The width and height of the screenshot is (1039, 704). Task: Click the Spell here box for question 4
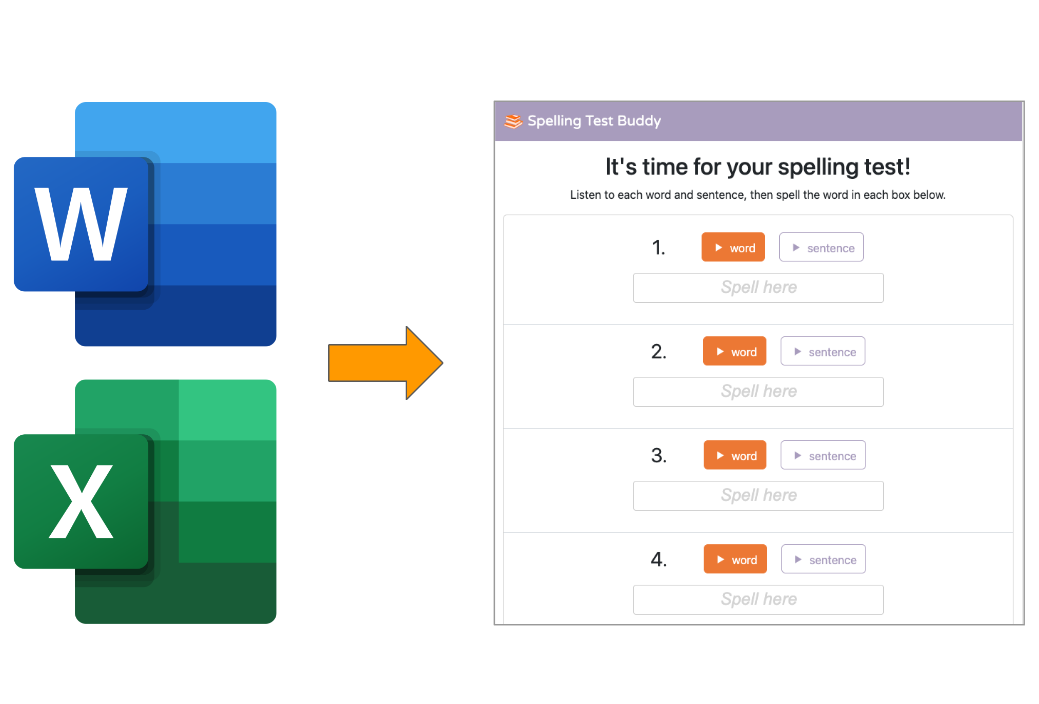coord(758,600)
